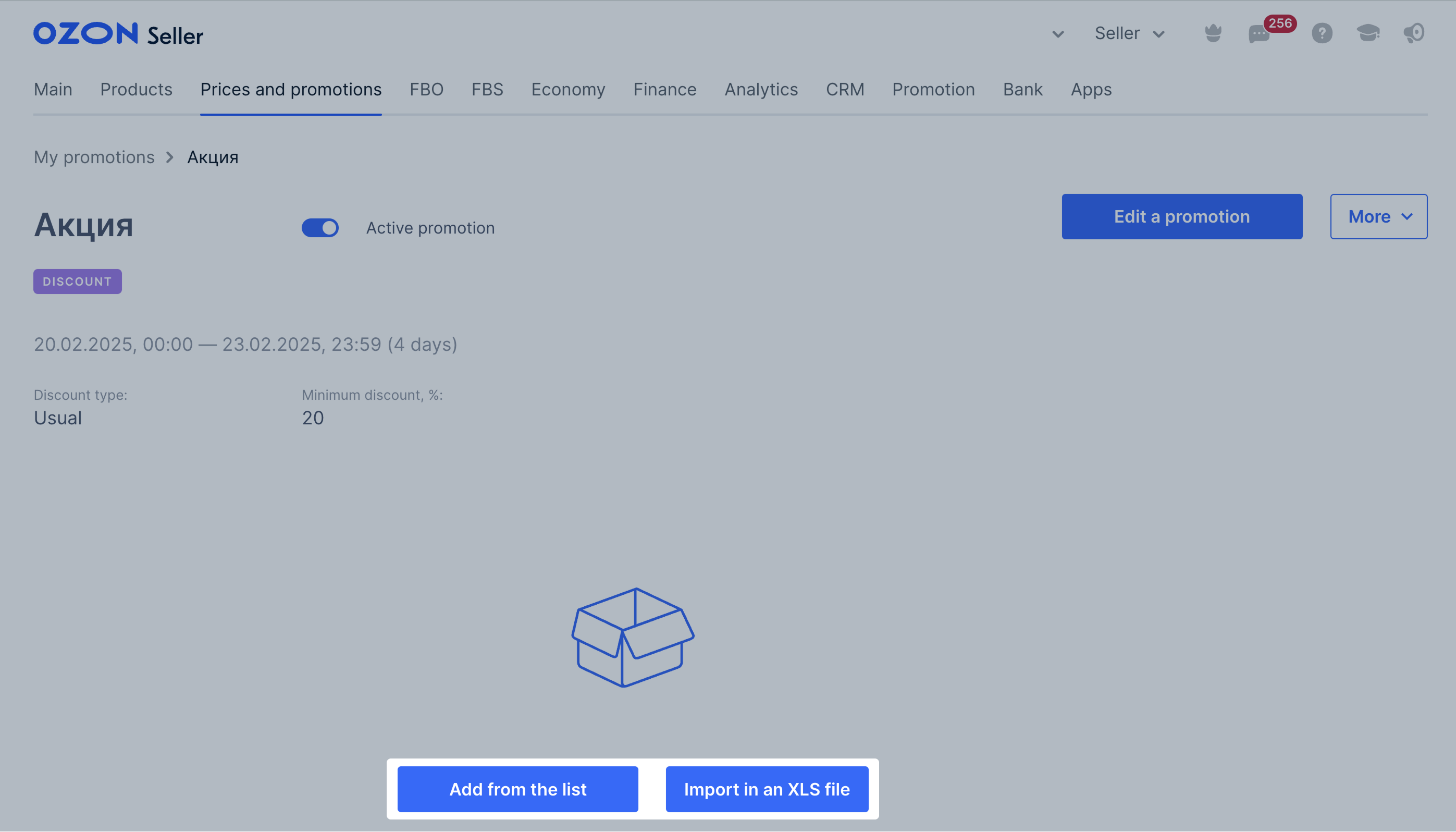Open the Products tab

click(x=136, y=90)
